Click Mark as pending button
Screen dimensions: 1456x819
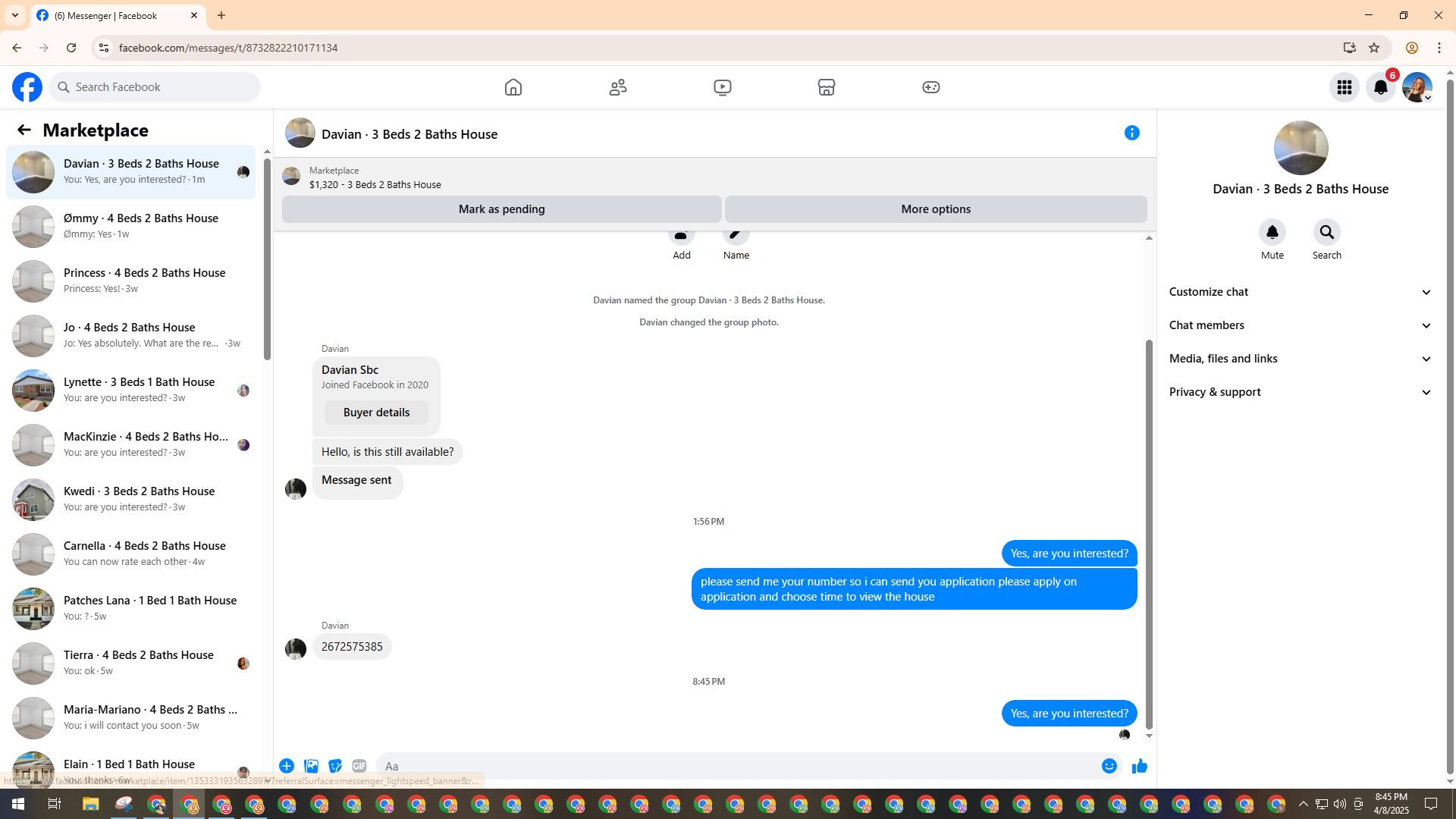501,209
